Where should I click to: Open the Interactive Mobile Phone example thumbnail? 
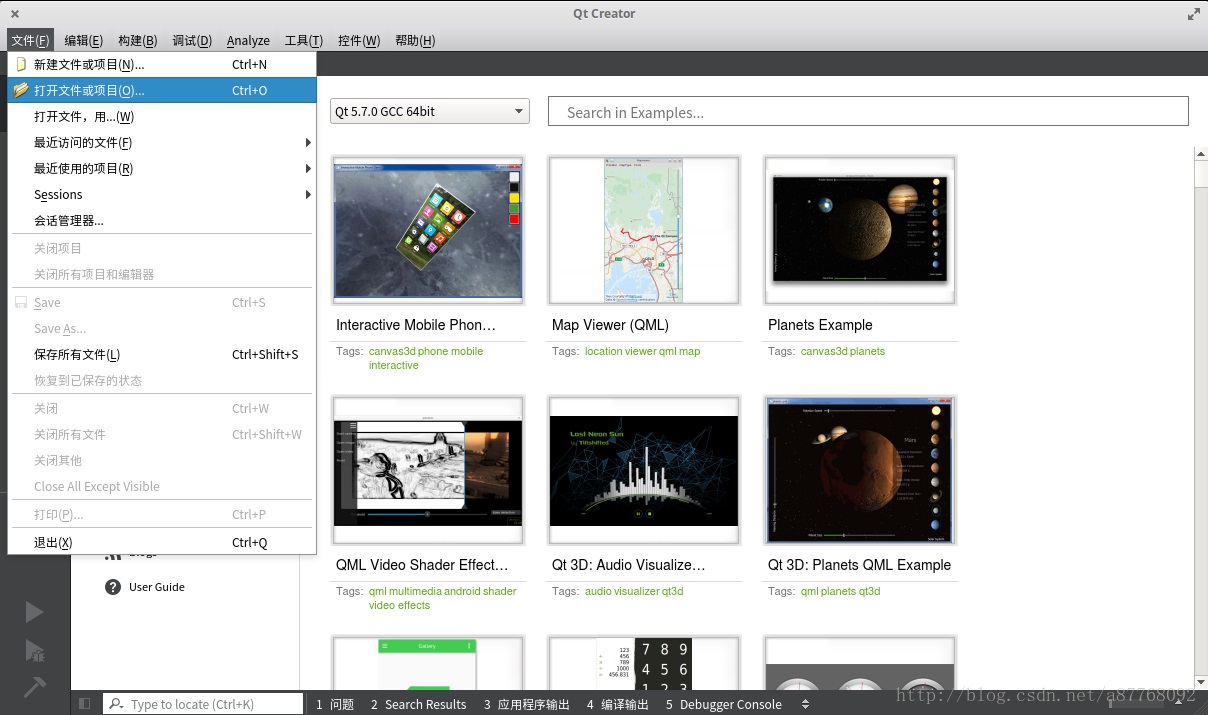point(428,230)
